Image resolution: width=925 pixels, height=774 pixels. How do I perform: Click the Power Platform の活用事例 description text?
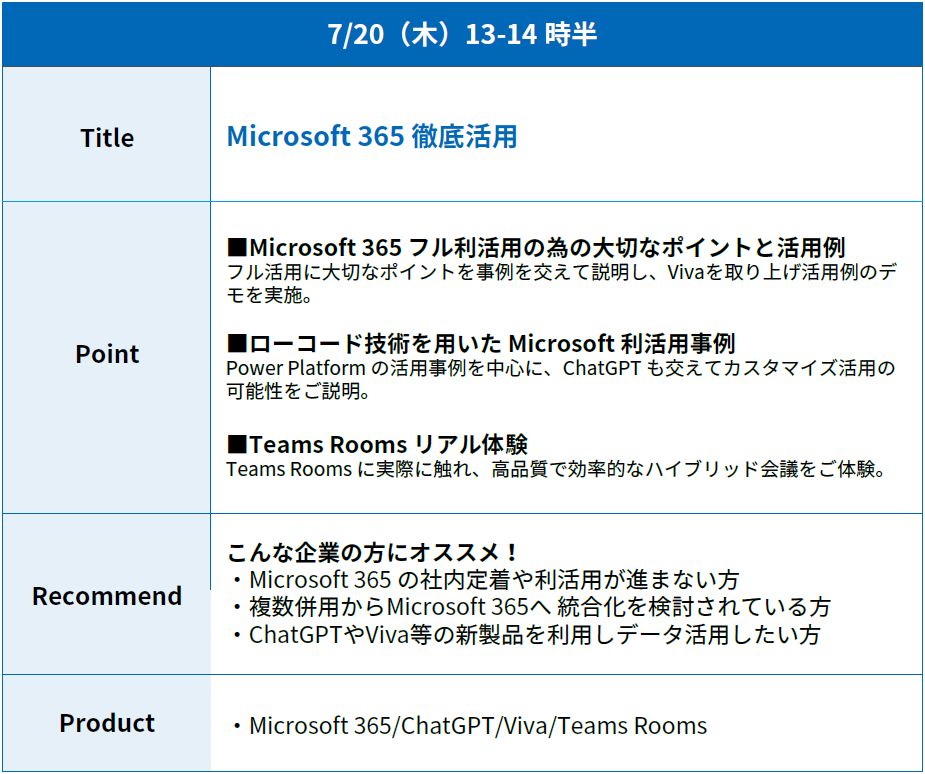tap(560, 380)
